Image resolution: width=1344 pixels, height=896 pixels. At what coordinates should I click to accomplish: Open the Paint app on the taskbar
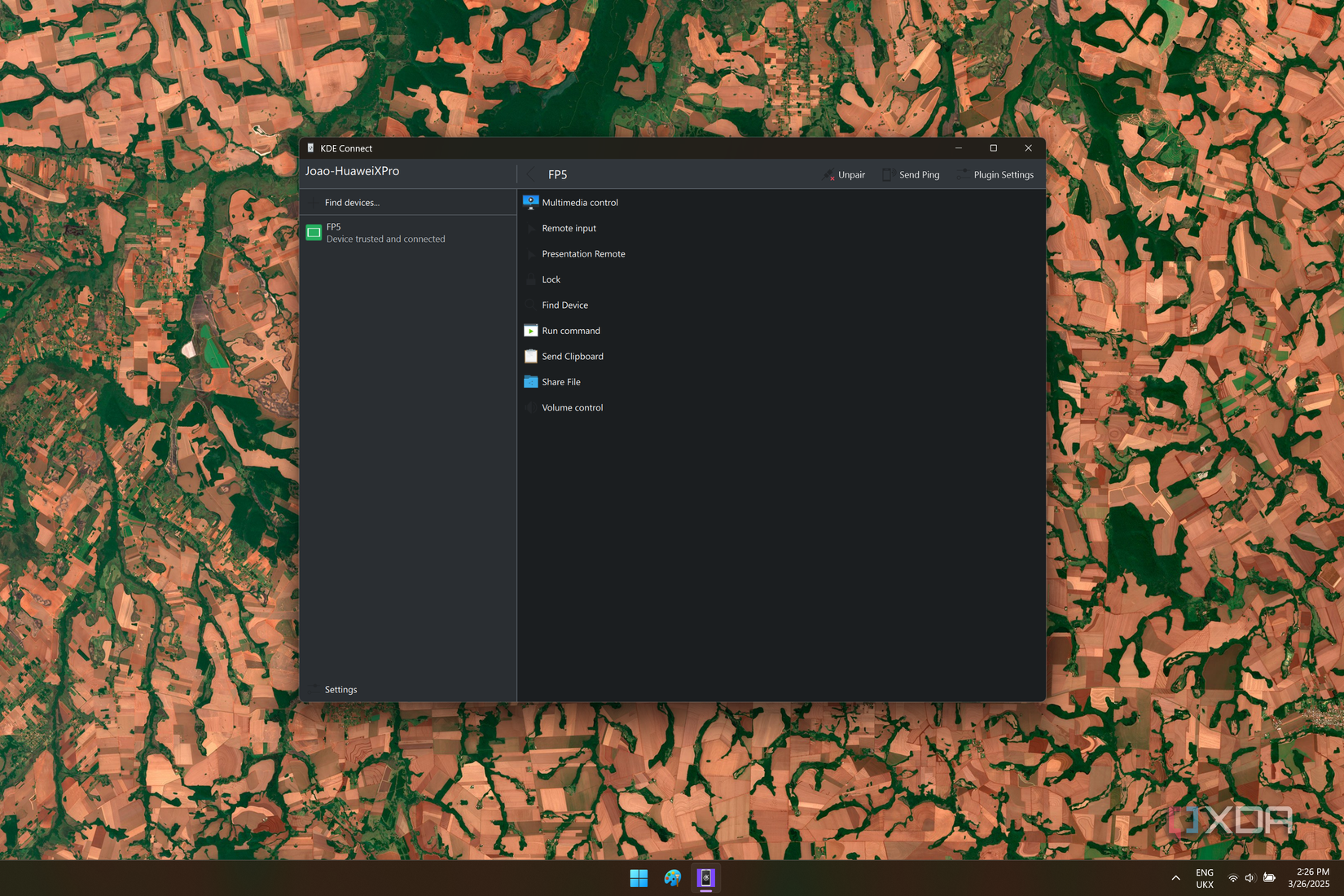(672, 878)
